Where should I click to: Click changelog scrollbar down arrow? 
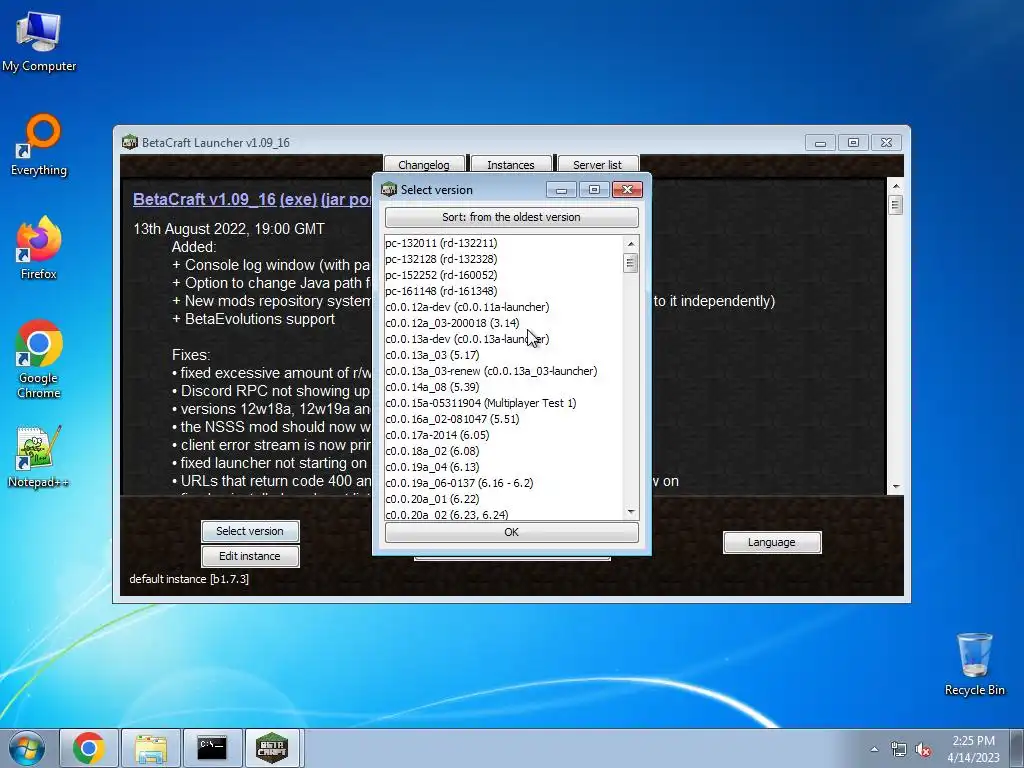point(896,486)
